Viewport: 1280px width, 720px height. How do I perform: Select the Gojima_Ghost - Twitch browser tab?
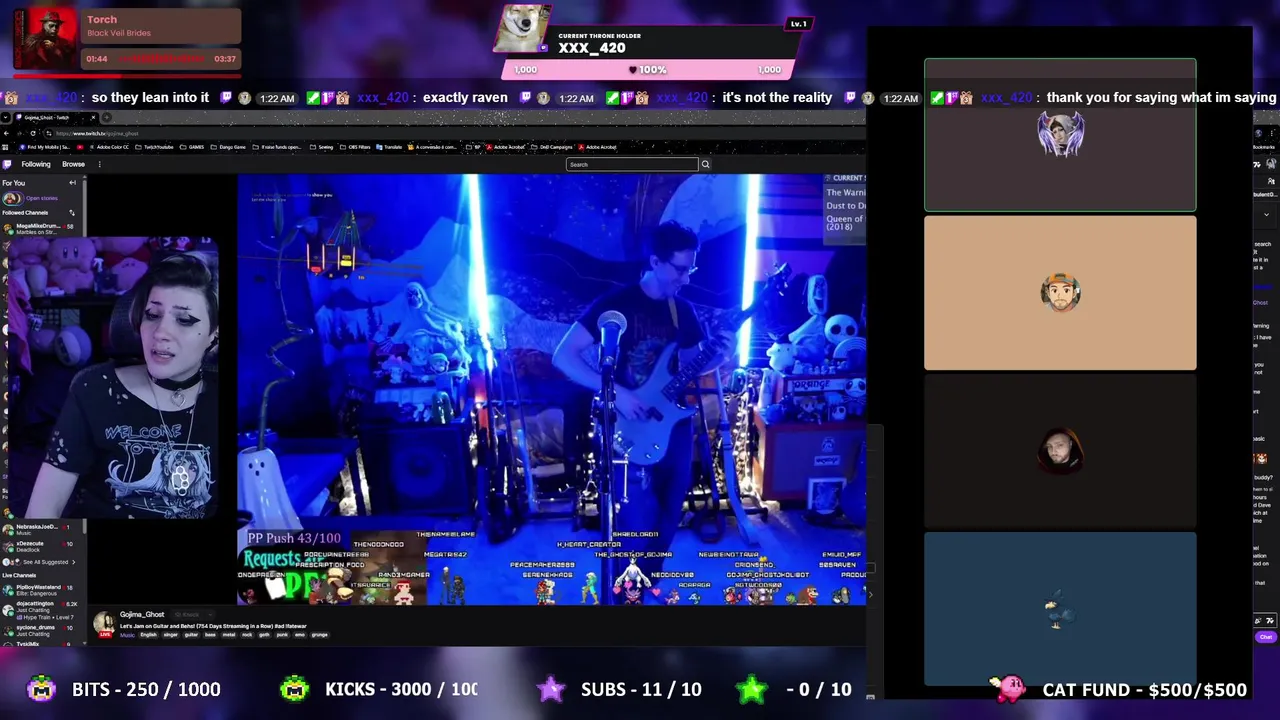point(55,117)
